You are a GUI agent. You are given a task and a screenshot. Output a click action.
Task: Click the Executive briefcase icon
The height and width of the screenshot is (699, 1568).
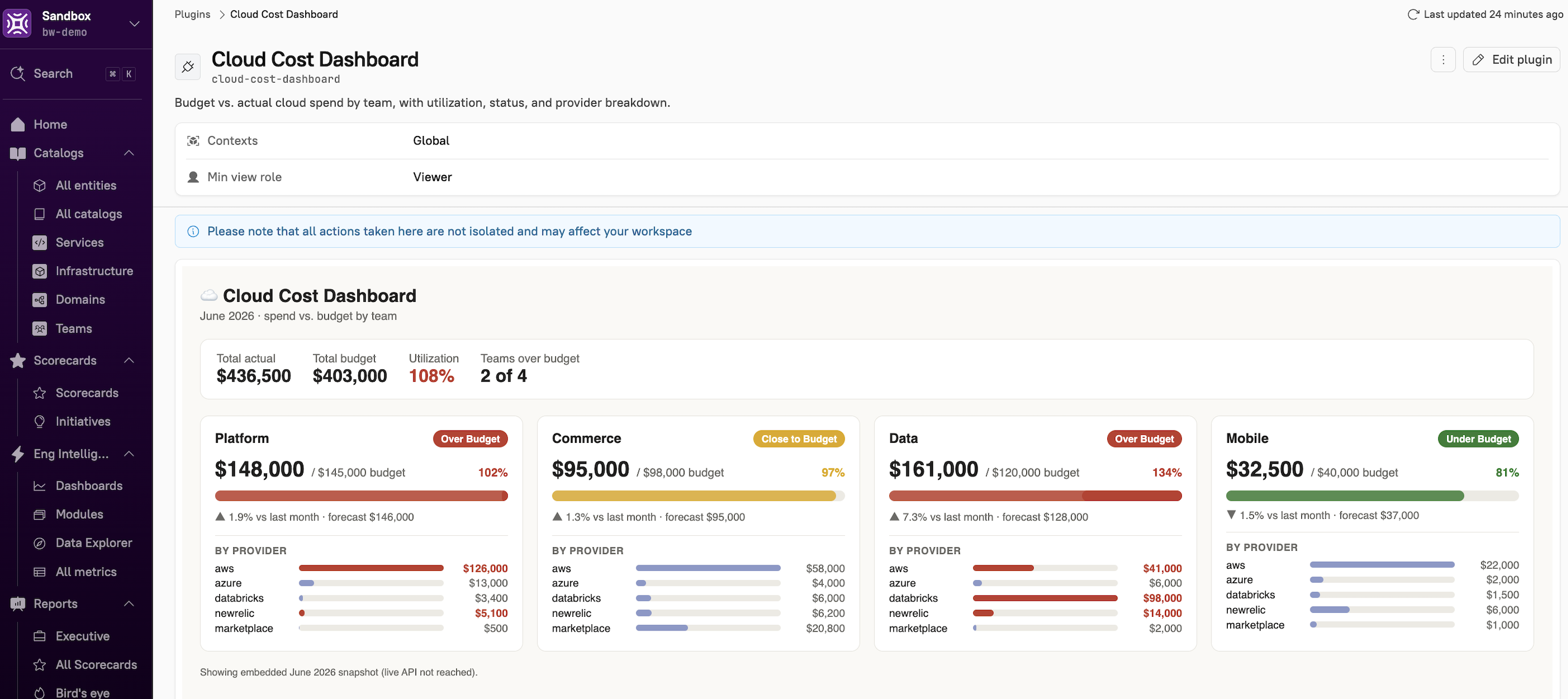coord(40,636)
